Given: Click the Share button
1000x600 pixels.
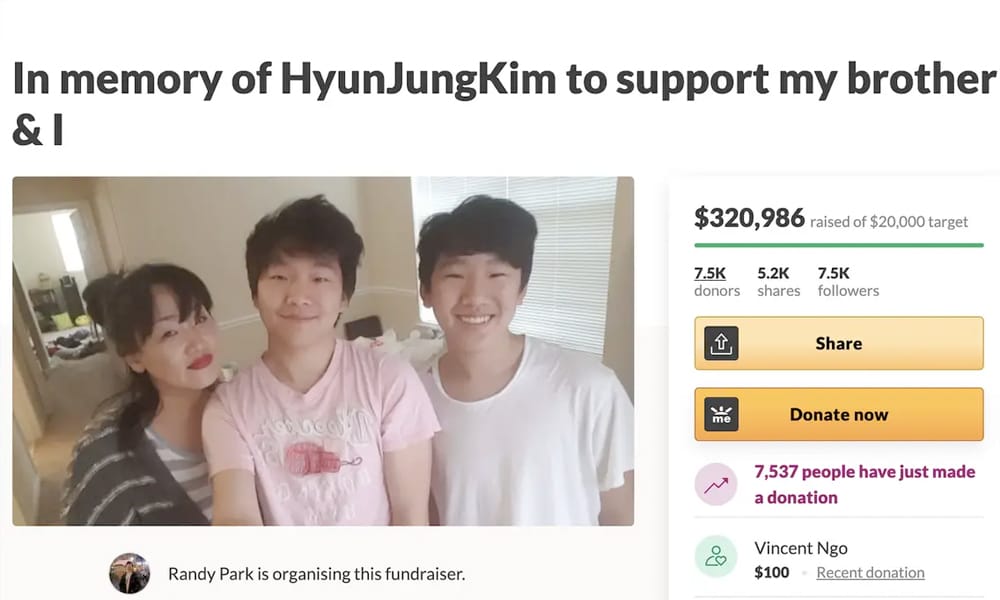Looking at the screenshot, I should 839,344.
